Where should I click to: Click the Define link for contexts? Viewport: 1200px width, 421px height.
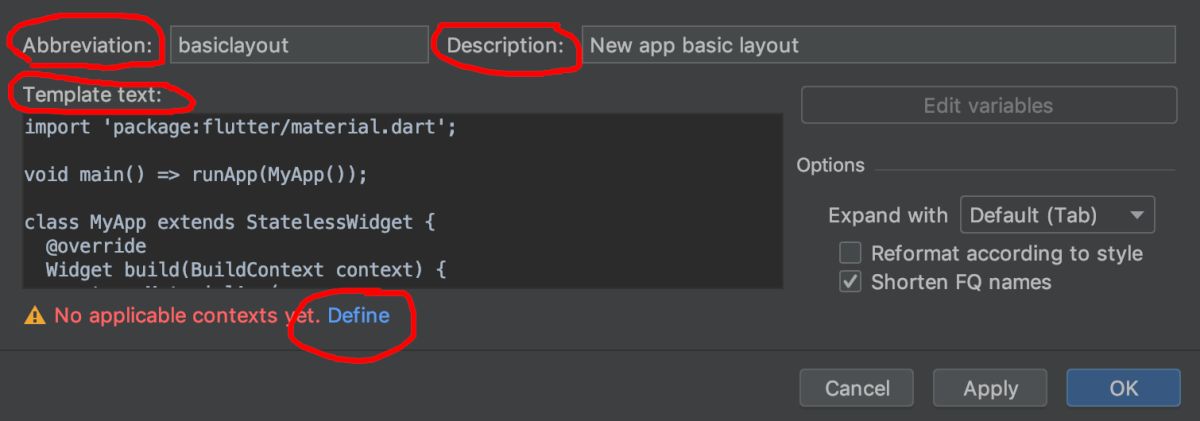(358, 316)
